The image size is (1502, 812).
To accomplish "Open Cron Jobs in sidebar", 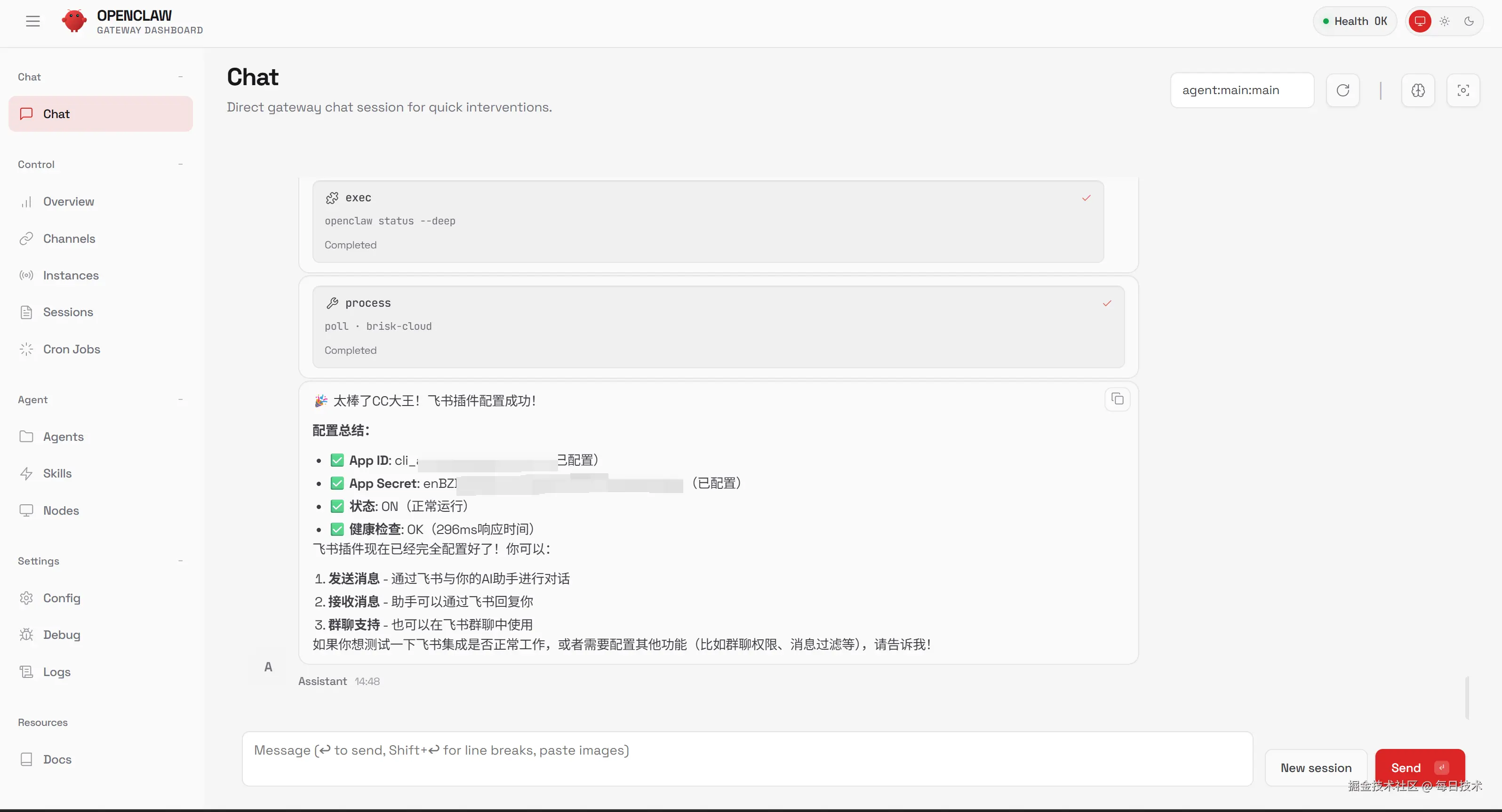I will [x=71, y=349].
